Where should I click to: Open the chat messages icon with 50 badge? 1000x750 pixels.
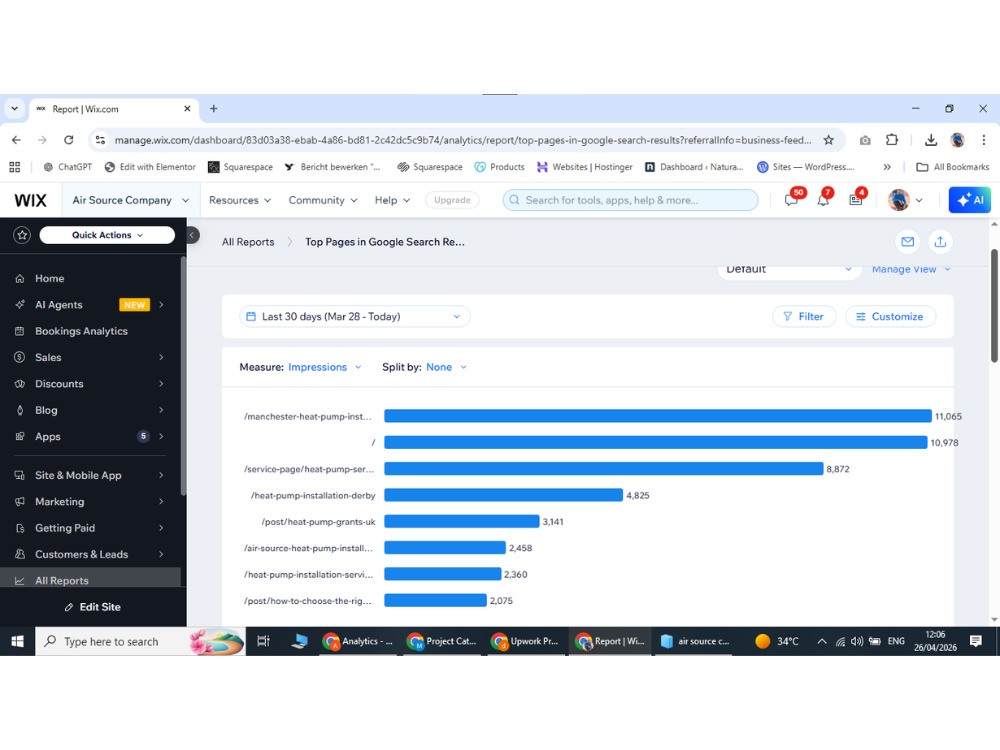(791, 200)
